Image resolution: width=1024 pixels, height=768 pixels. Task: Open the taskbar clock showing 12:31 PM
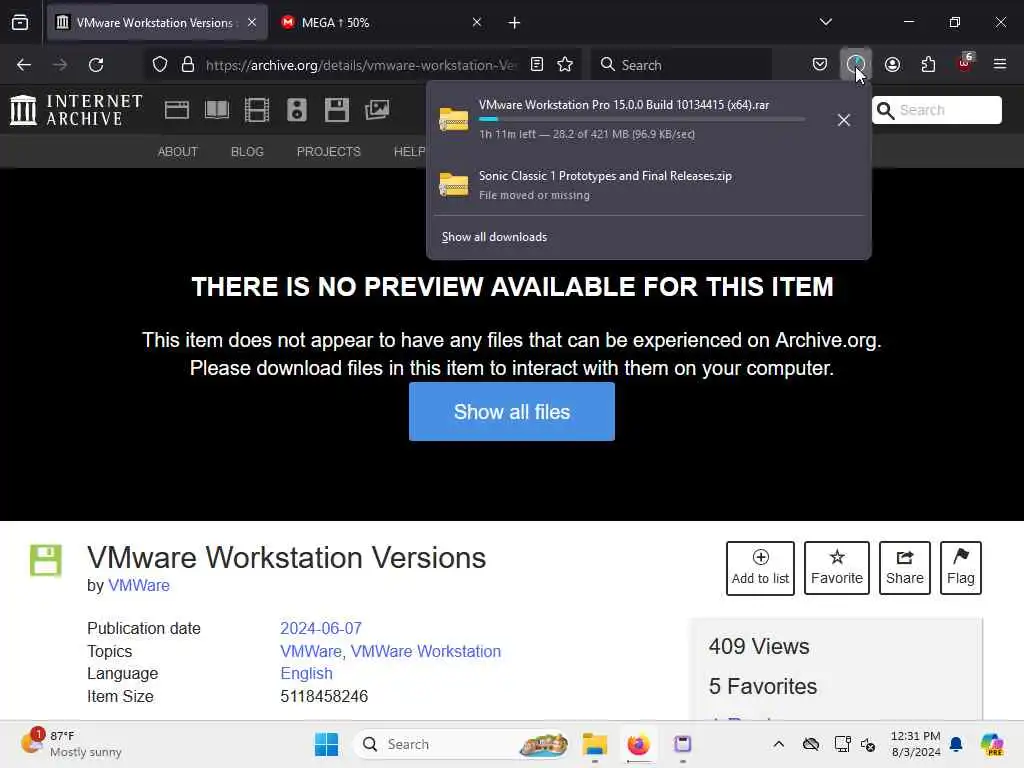[916, 744]
